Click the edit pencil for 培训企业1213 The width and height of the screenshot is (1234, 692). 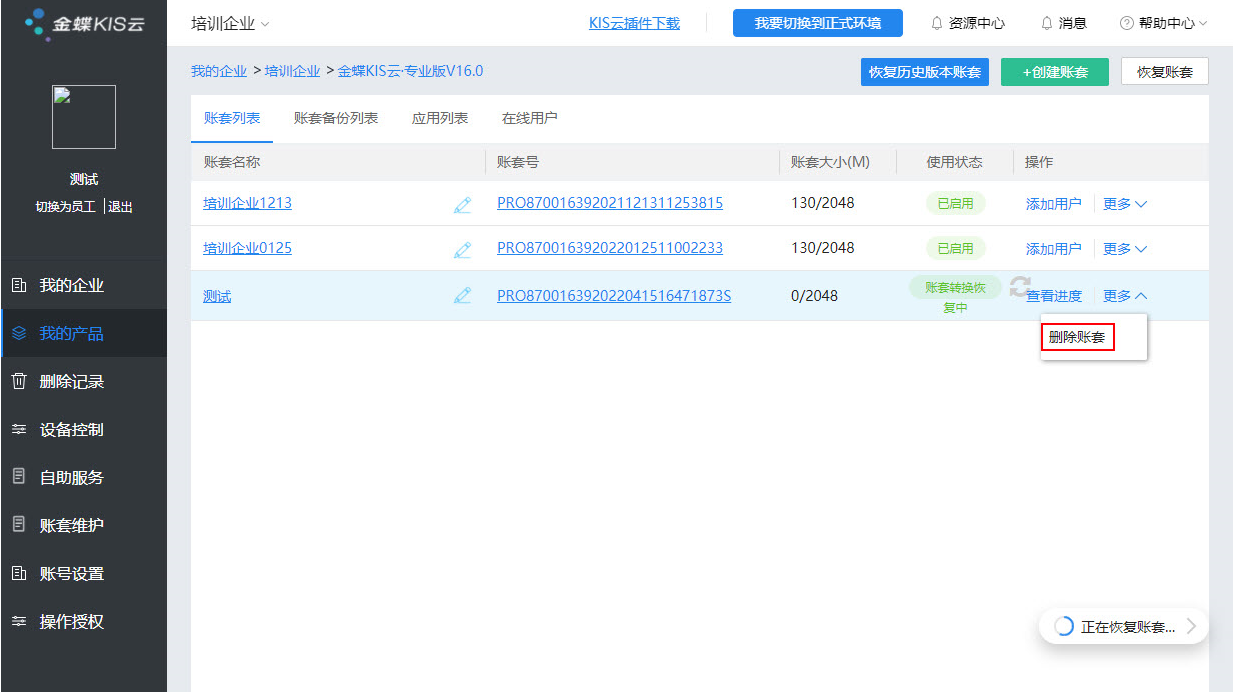click(x=462, y=204)
